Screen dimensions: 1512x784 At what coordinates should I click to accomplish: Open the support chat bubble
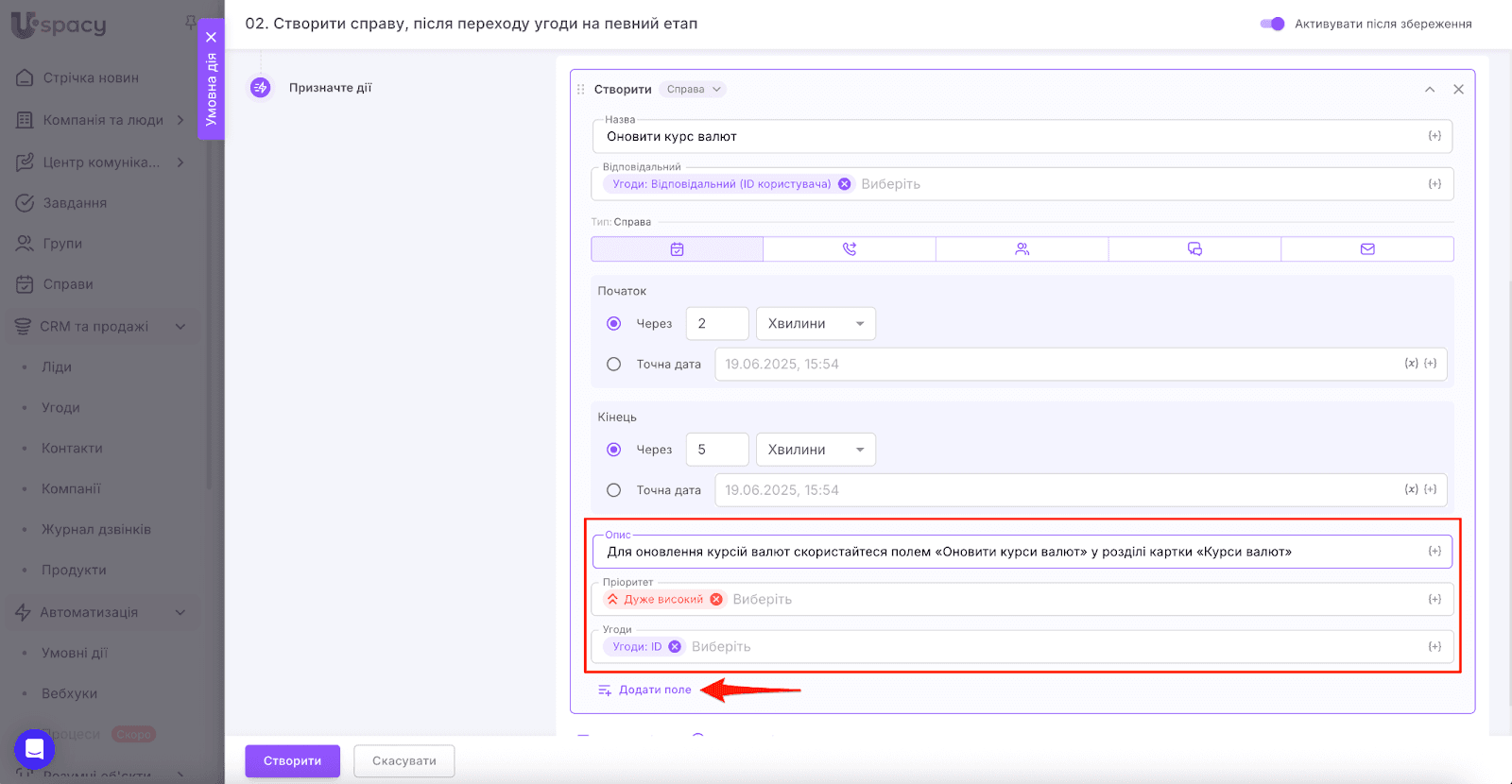[x=34, y=750]
